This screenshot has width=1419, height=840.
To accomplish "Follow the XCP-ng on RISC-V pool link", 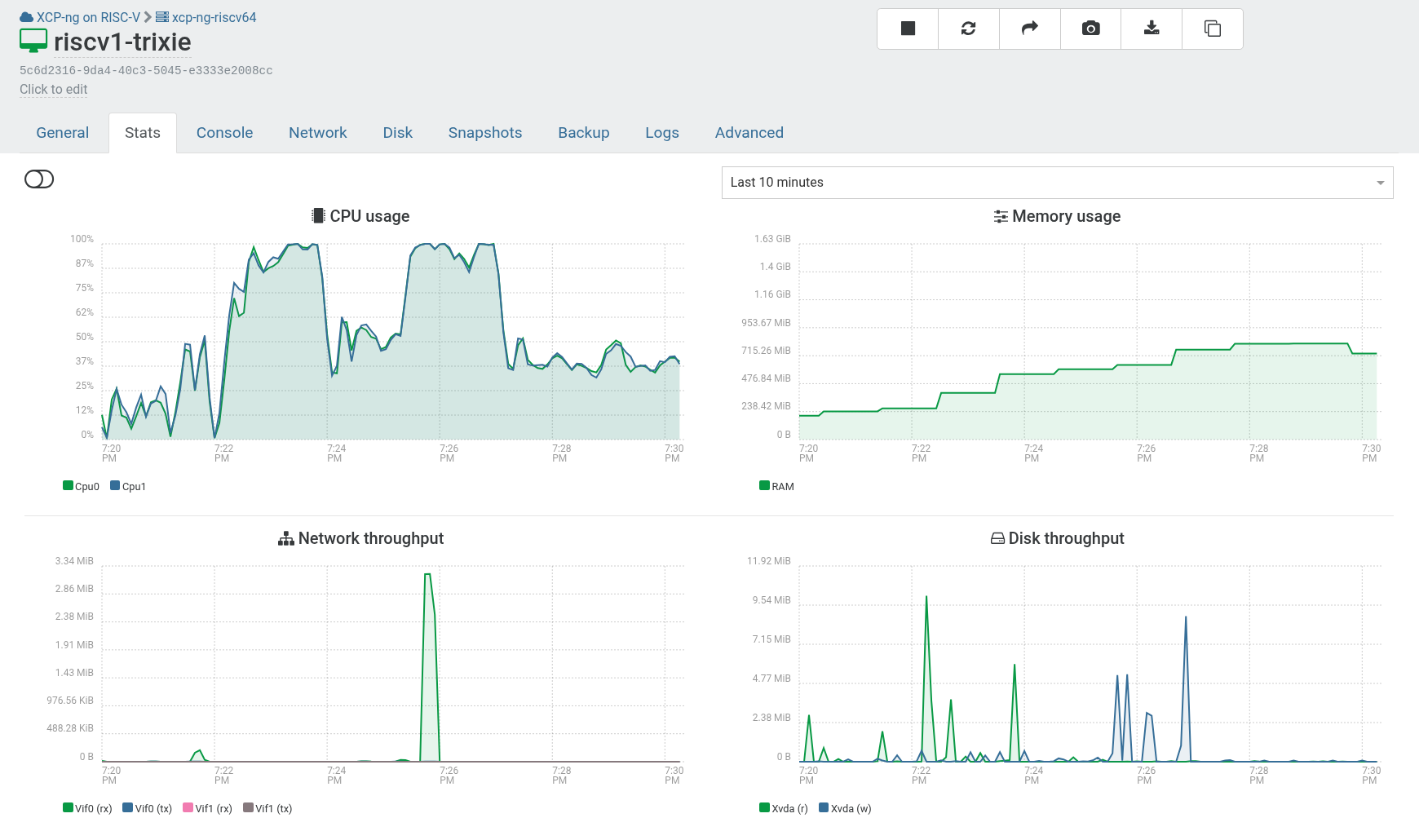I will click(88, 17).
